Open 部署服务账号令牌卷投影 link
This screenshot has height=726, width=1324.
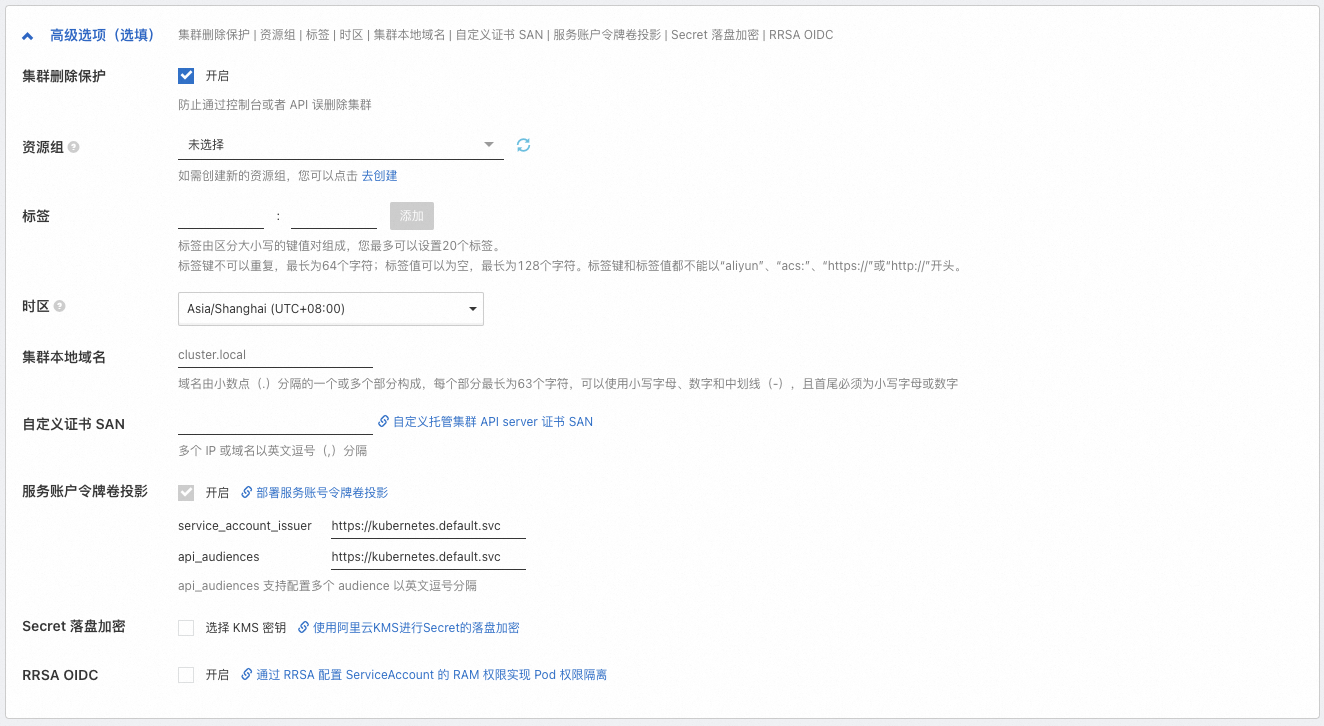pyautogui.click(x=322, y=493)
